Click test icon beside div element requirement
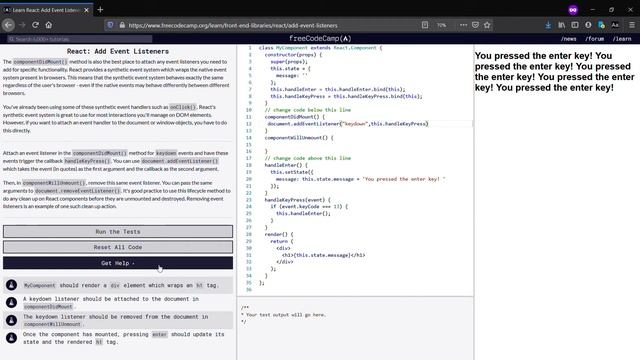This screenshot has width=640, height=360. (11, 285)
